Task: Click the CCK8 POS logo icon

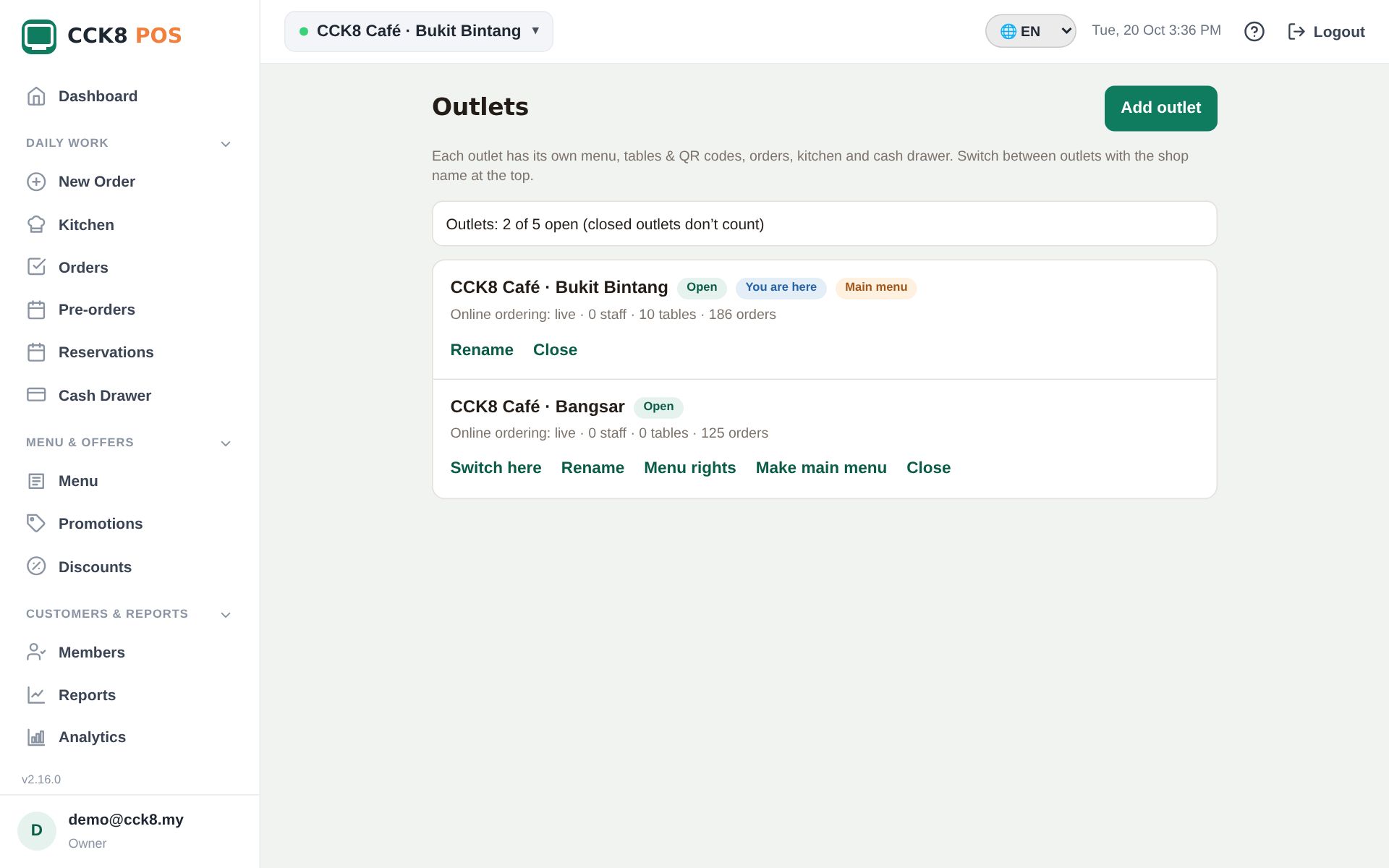Action: click(x=39, y=36)
